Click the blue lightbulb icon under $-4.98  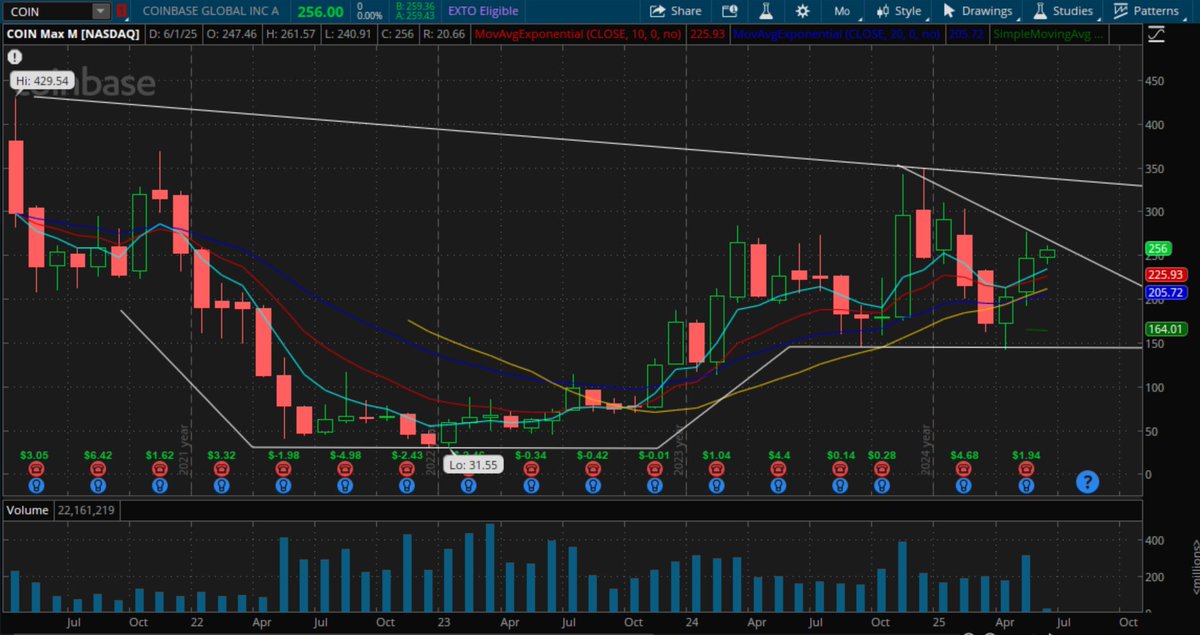click(x=344, y=485)
